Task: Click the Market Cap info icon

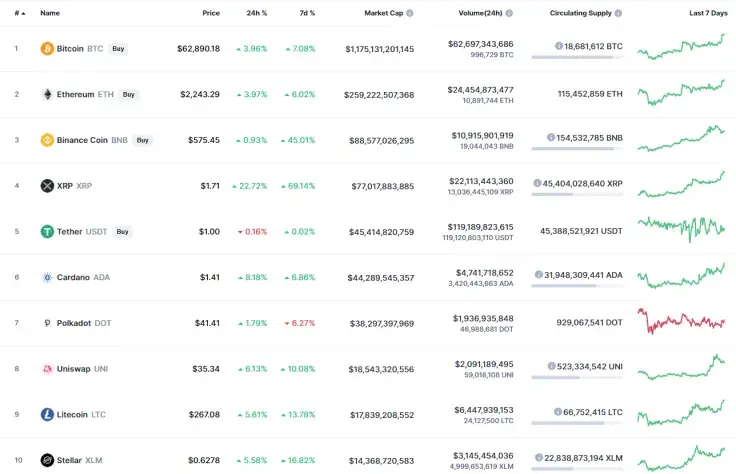Action: [x=409, y=13]
